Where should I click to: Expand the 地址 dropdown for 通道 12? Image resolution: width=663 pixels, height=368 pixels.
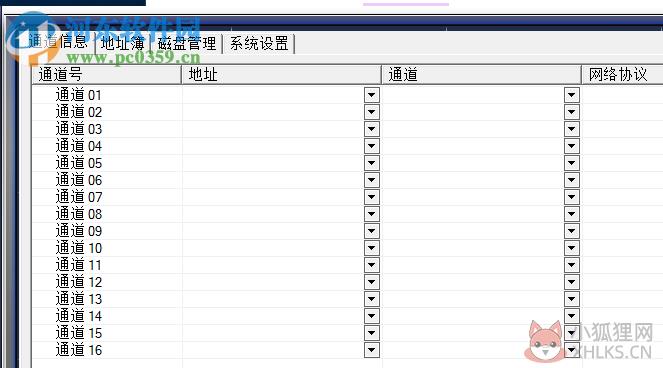372,282
